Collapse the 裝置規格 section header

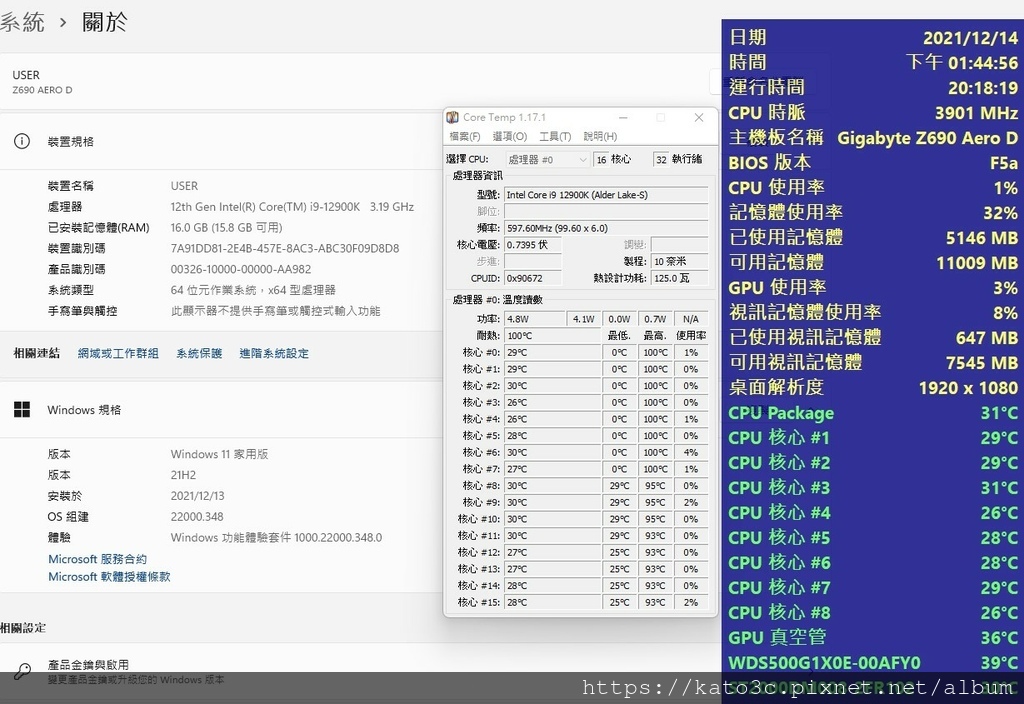click(x=359, y=141)
